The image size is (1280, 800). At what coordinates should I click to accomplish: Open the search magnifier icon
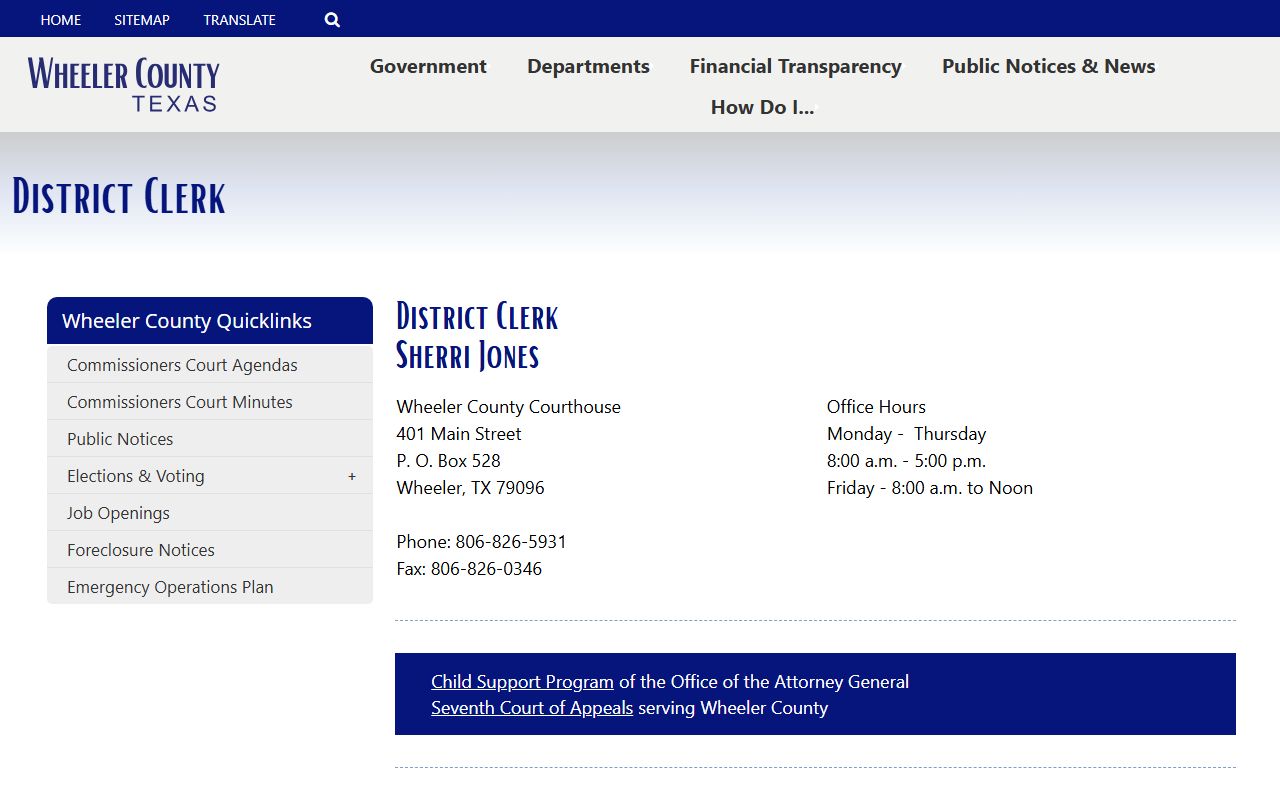tap(332, 20)
